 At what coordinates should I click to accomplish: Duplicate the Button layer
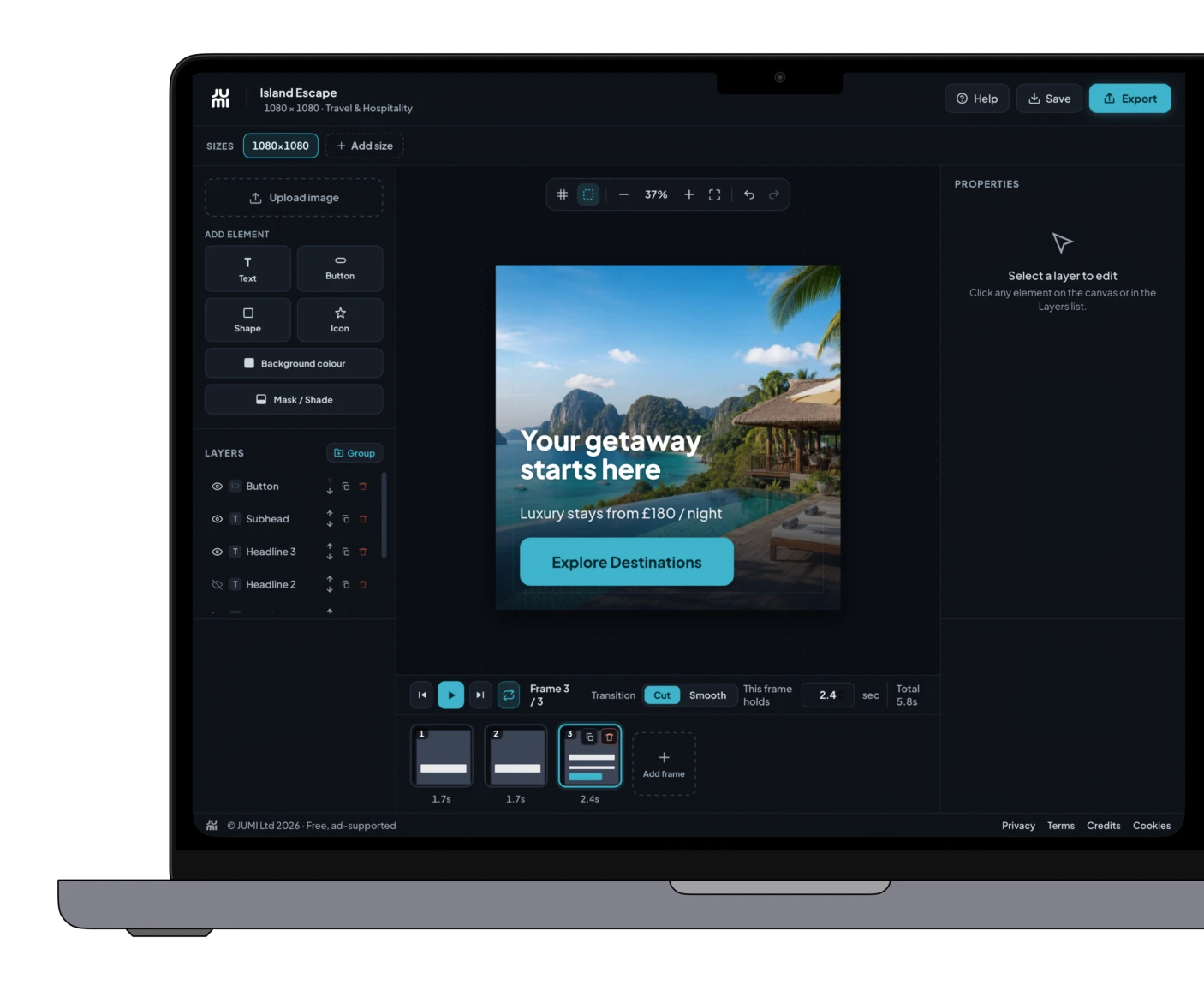(x=346, y=487)
